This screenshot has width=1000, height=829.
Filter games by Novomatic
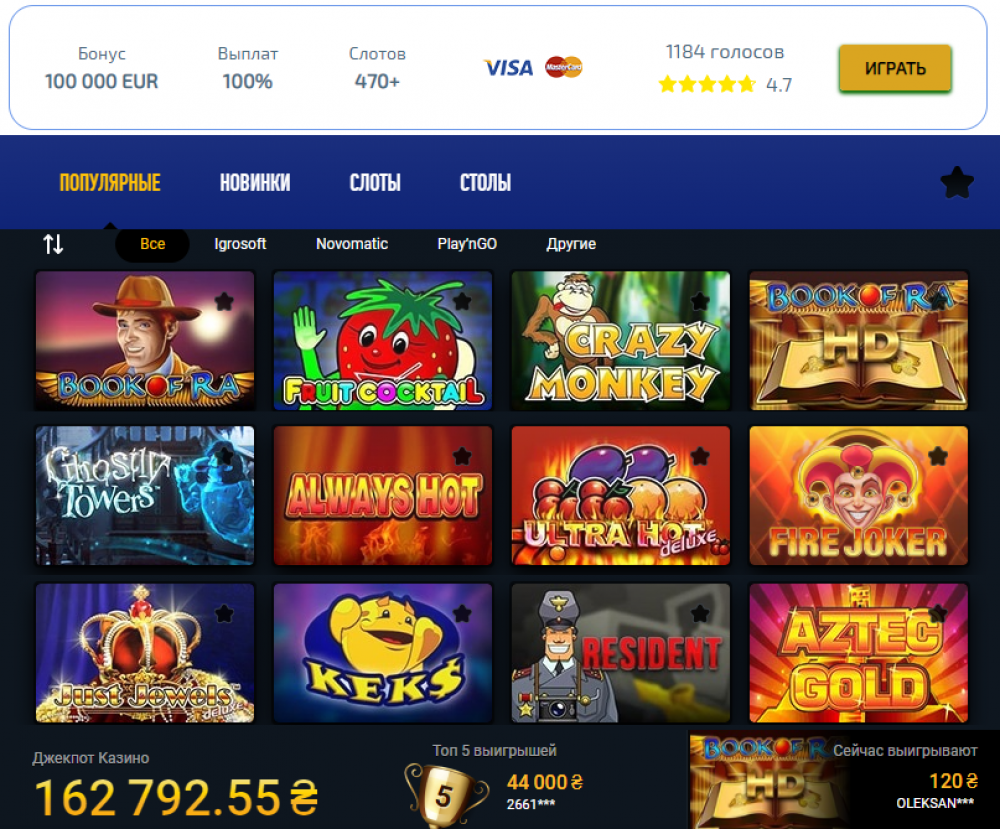click(x=352, y=244)
